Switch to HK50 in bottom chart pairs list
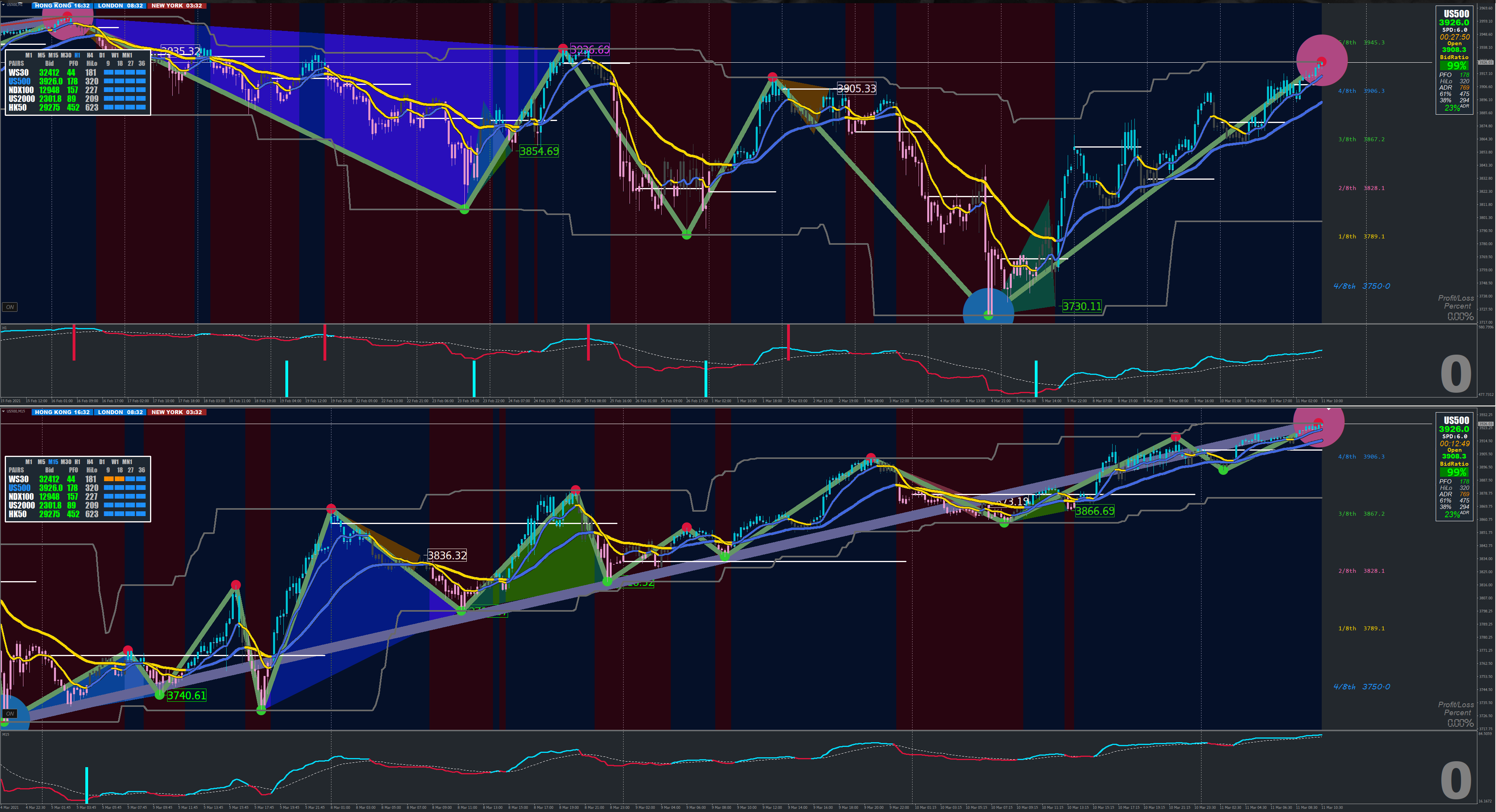This screenshot has width=1496, height=812. pyautogui.click(x=17, y=514)
